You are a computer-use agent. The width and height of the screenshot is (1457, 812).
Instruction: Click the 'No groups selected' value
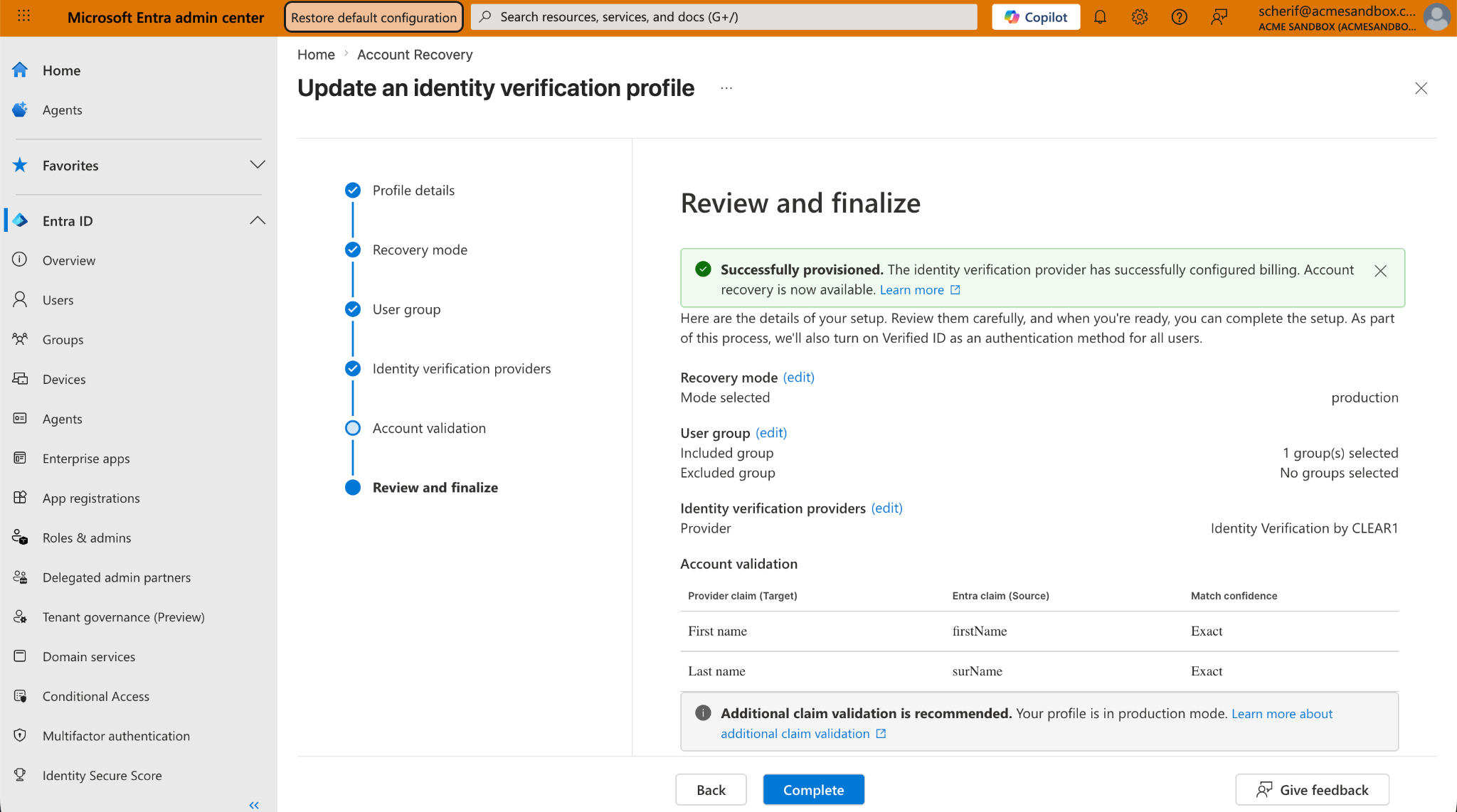point(1340,473)
